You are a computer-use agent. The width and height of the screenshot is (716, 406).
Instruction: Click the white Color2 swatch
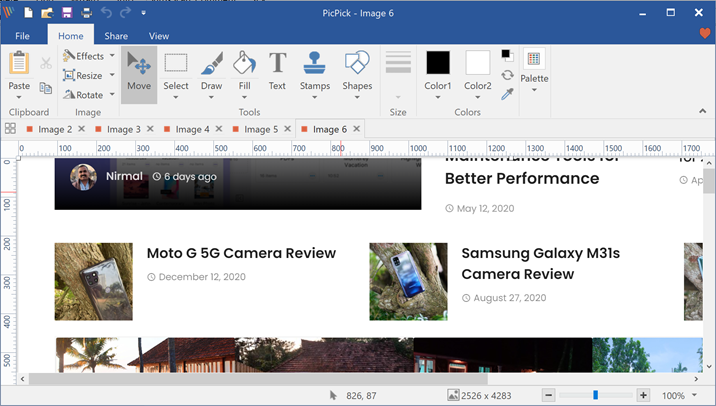tap(478, 63)
